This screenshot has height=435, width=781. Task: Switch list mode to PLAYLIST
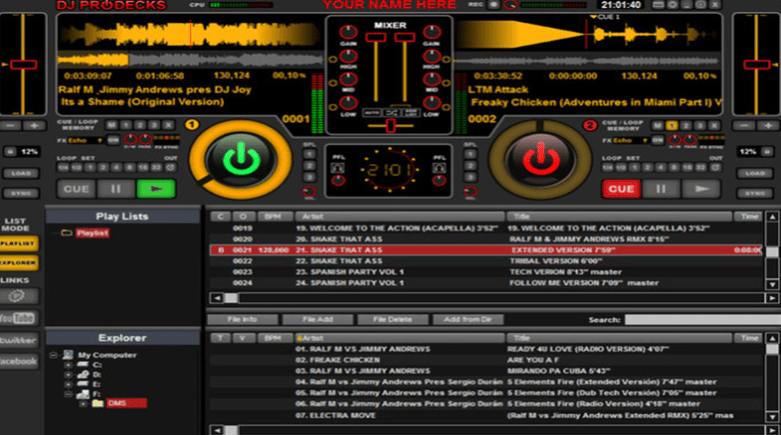pyautogui.click(x=18, y=243)
